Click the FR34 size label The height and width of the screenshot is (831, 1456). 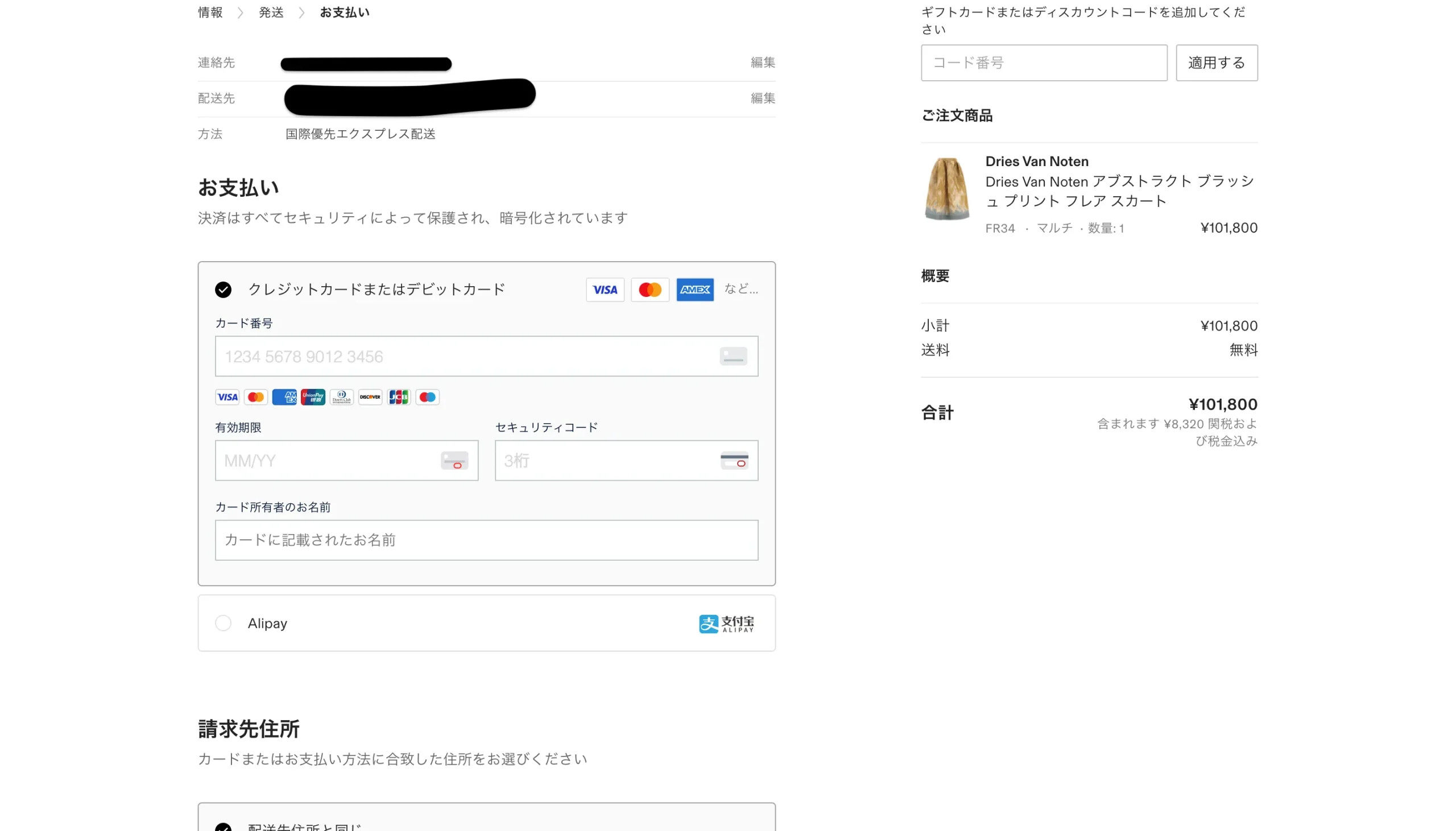click(x=999, y=228)
